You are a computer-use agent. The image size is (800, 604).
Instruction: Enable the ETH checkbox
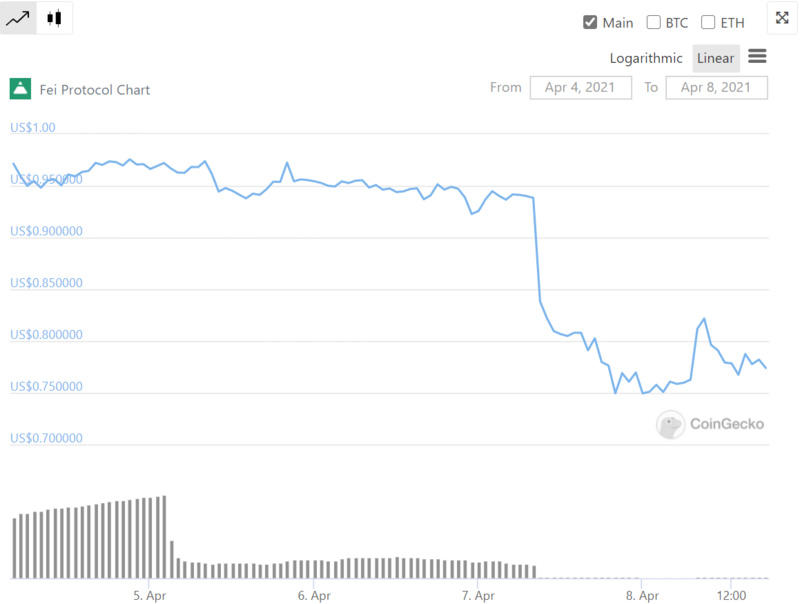(708, 22)
